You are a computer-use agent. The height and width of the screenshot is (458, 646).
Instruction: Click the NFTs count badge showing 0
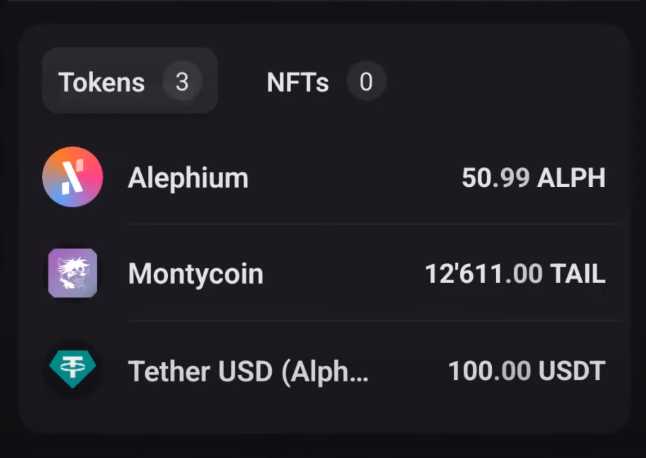coord(366,82)
